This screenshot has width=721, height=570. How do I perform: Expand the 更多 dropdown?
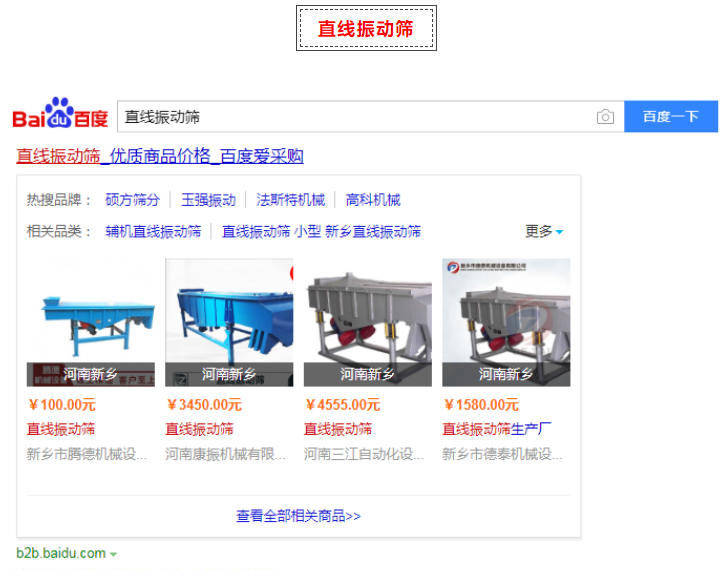pos(544,231)
